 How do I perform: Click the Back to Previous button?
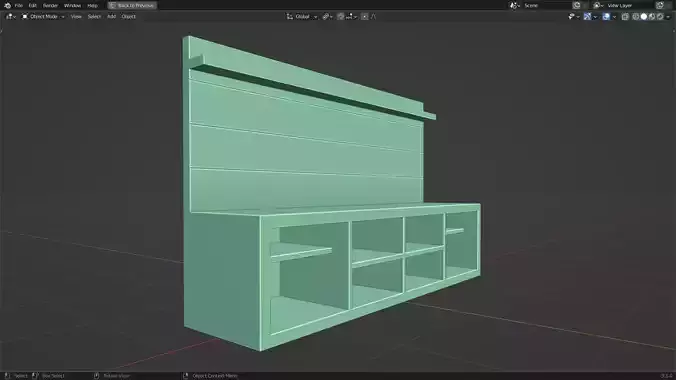coord(132,6)
